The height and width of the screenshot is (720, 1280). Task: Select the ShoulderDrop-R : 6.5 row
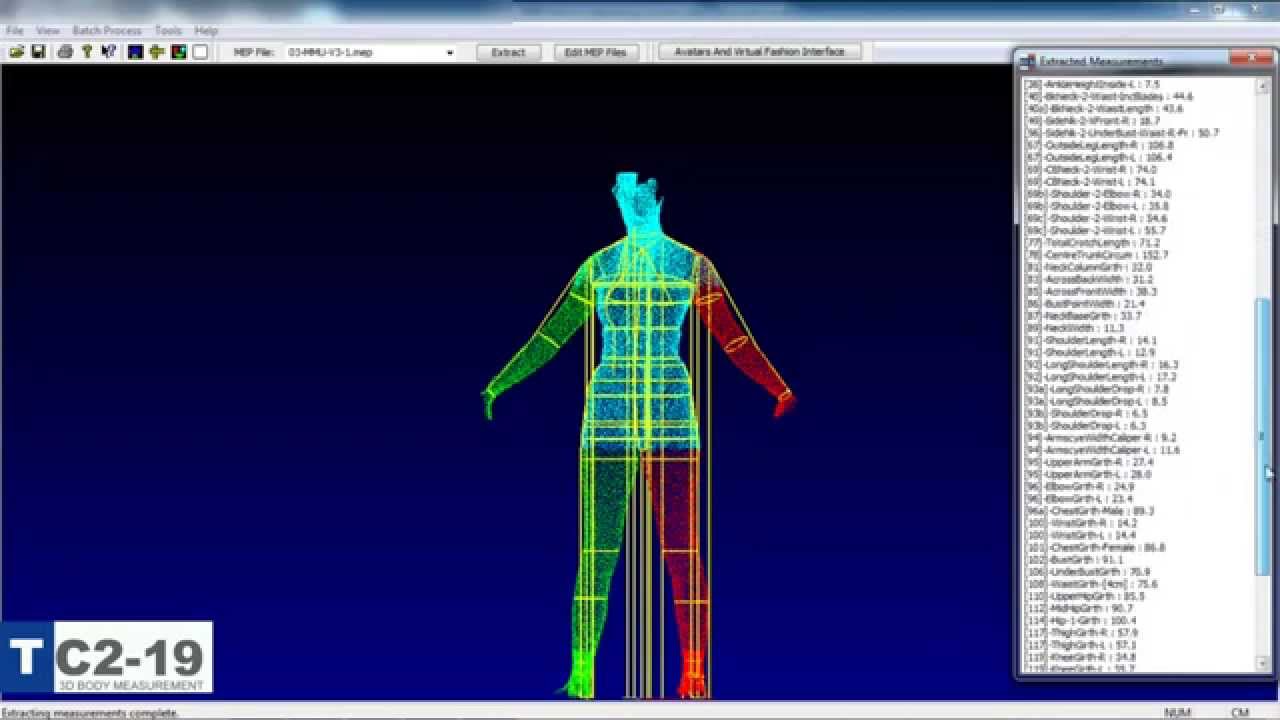1087,413
